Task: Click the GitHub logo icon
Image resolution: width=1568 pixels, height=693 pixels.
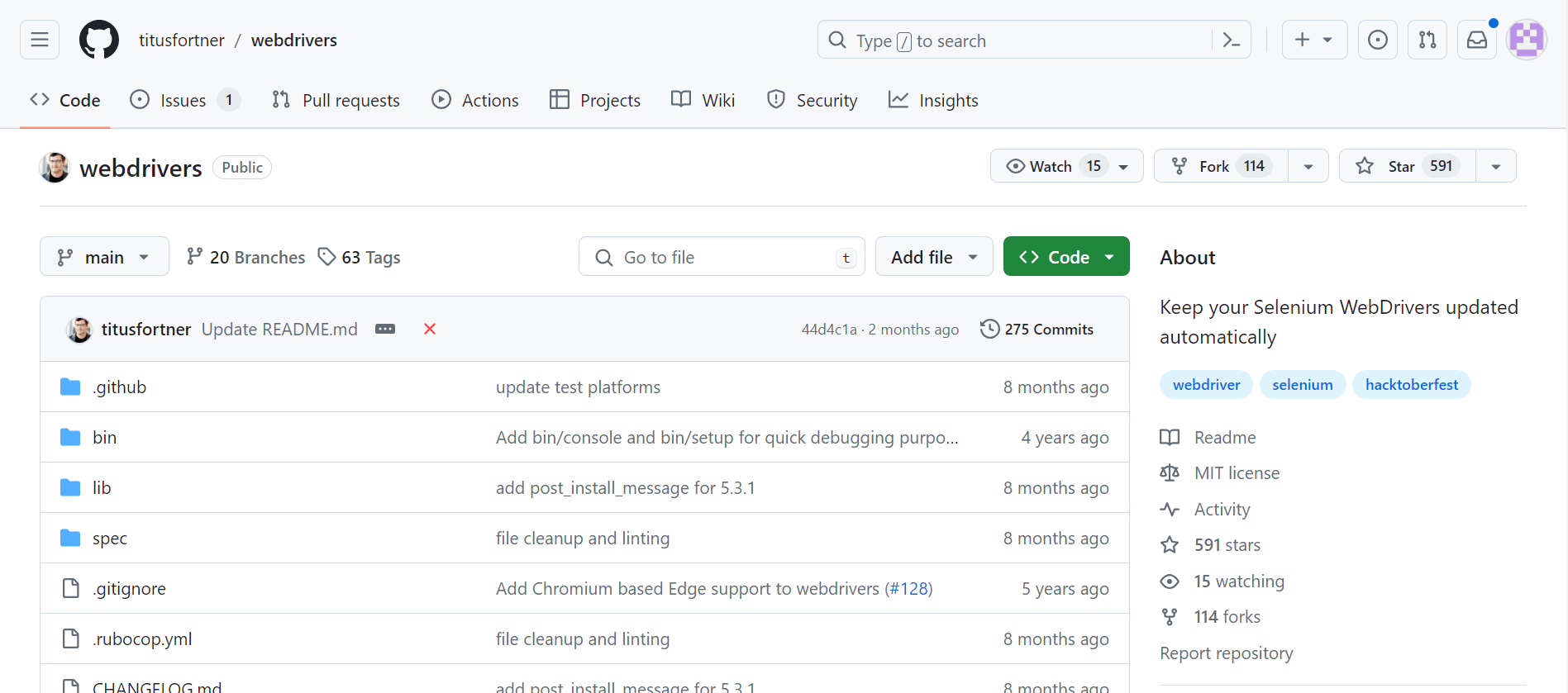Action: tap(99, 40)
